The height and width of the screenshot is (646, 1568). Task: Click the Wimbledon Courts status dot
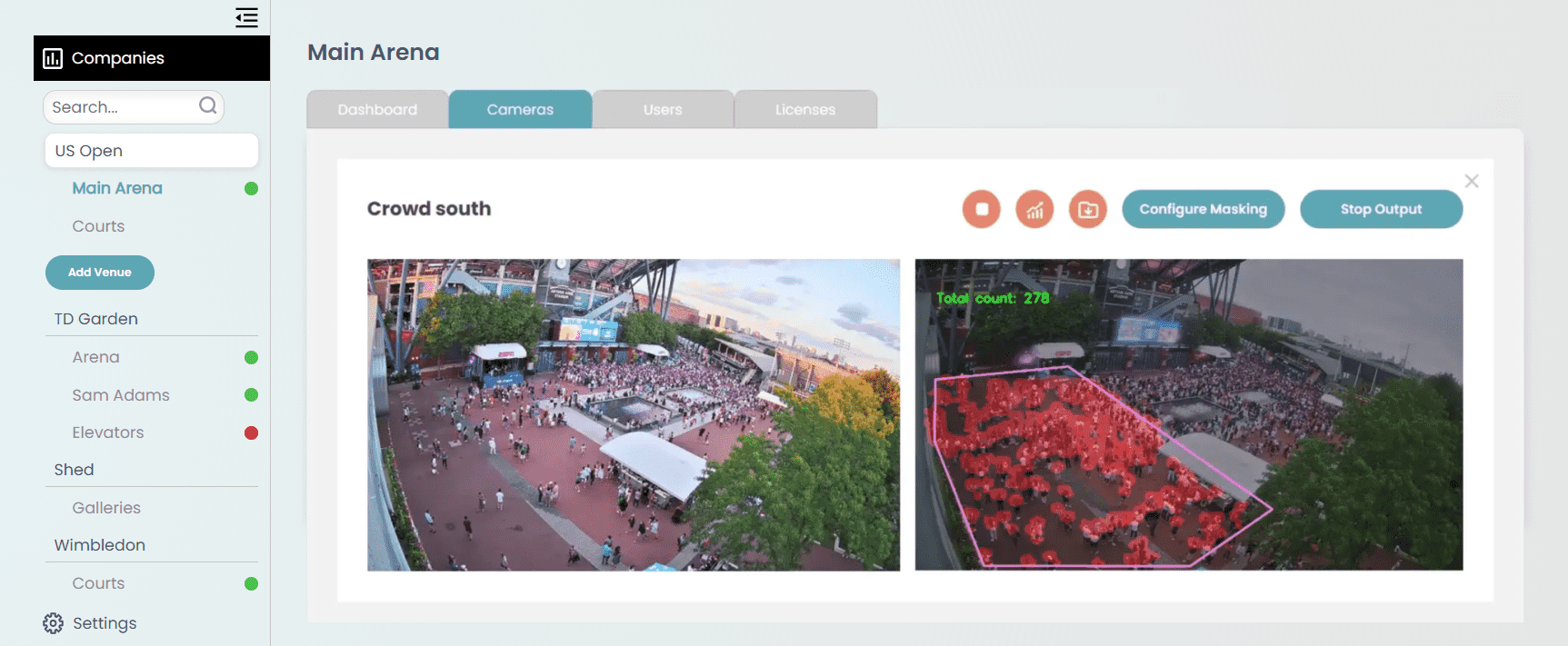[252, 583]
